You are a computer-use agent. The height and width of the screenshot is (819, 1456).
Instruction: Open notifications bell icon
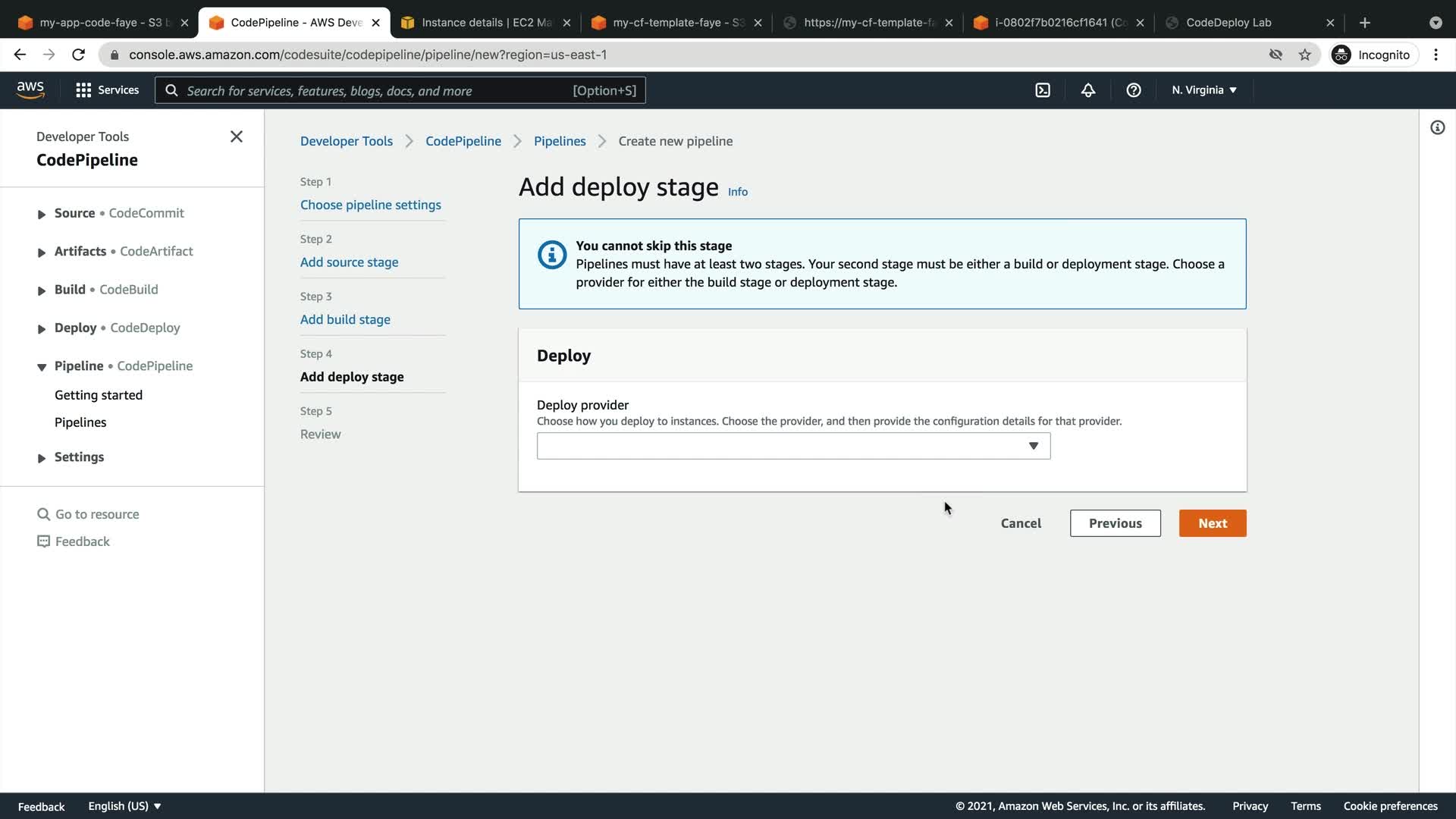coord(1088,90)
